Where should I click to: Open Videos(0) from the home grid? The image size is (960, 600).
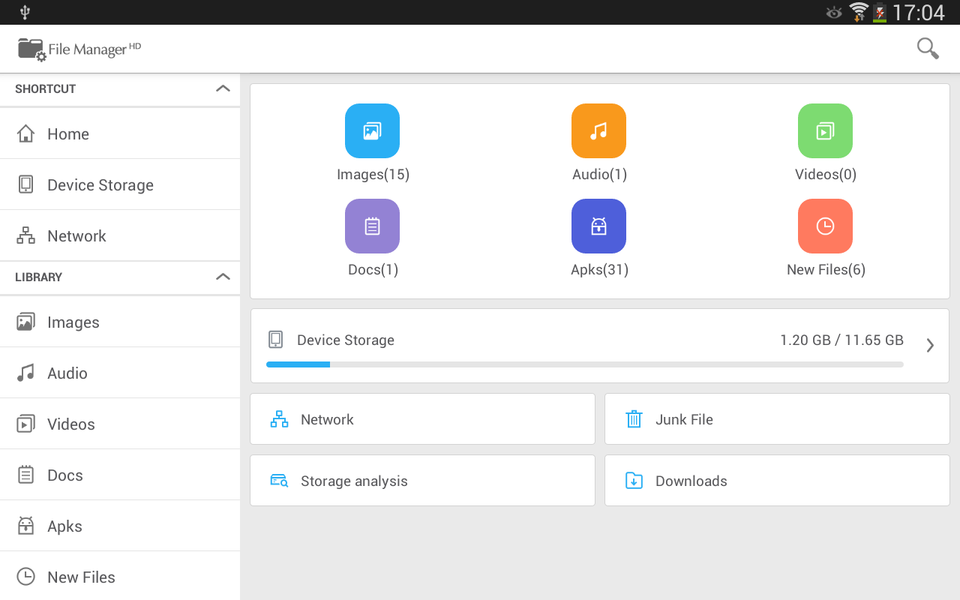[825, 140]
